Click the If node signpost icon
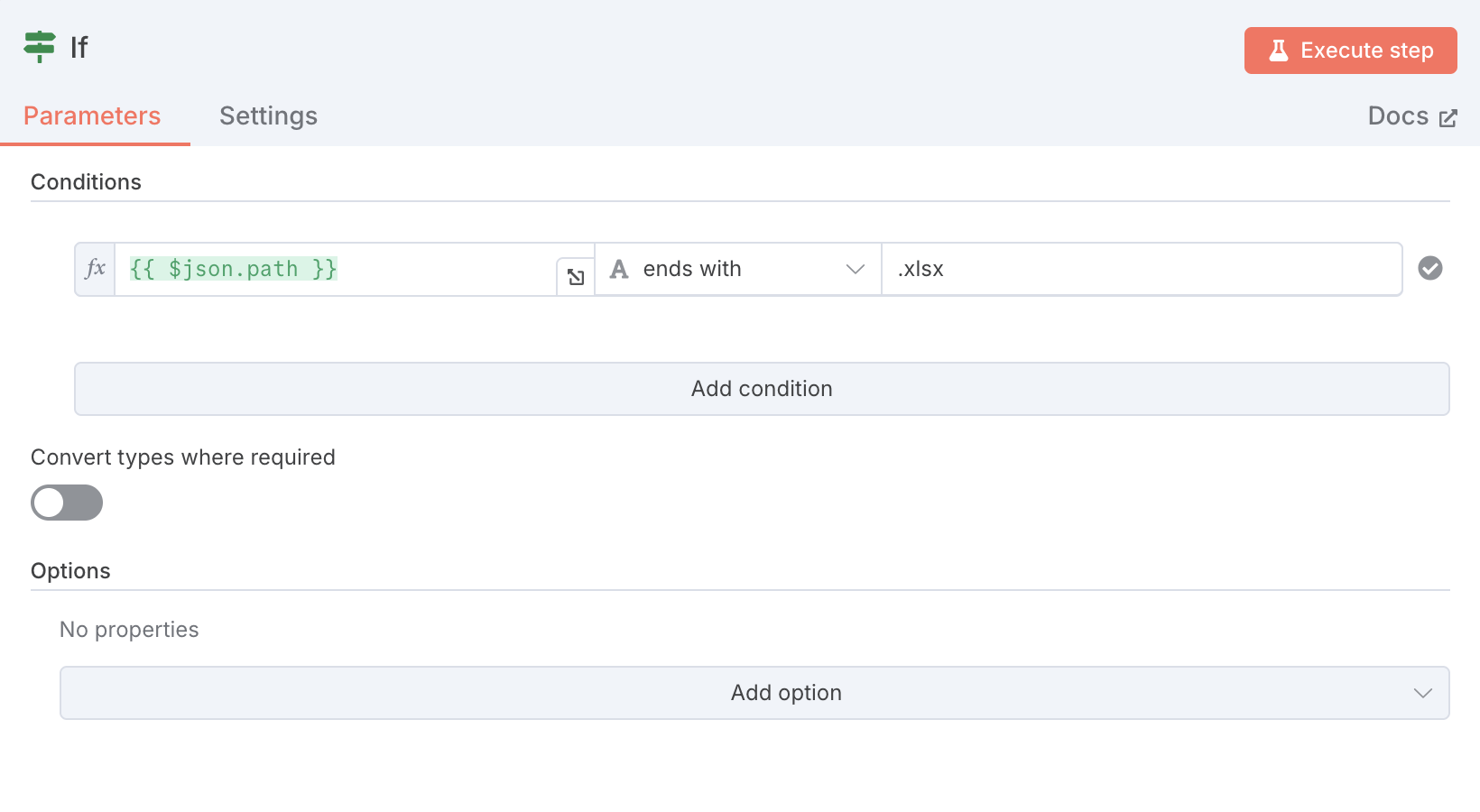This screenshot has height=812, width=1480. tap(40, 46)
